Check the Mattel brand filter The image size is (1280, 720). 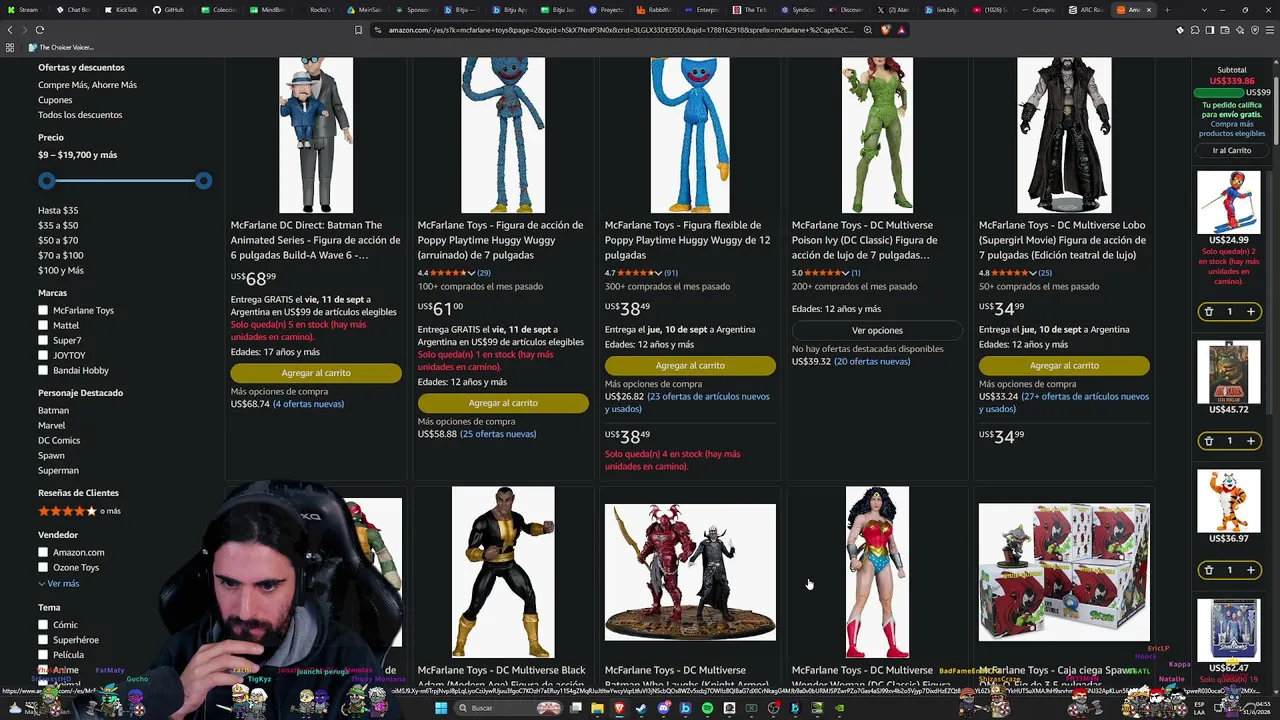click(x=43, y=325)
